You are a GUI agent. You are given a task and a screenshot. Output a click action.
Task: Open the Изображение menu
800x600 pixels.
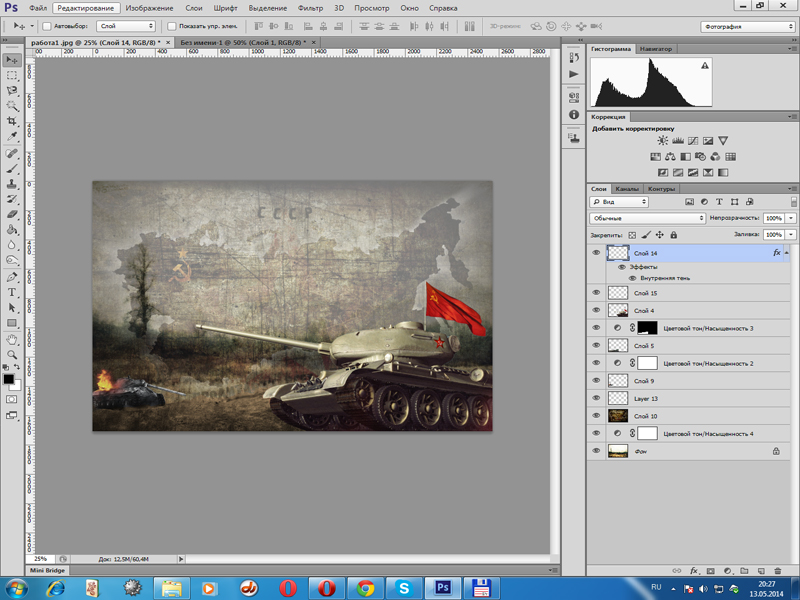(149, 8)
